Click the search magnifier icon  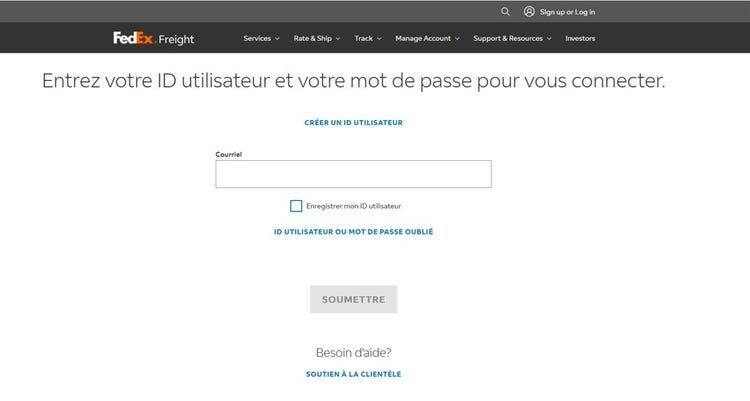[505, 11]
